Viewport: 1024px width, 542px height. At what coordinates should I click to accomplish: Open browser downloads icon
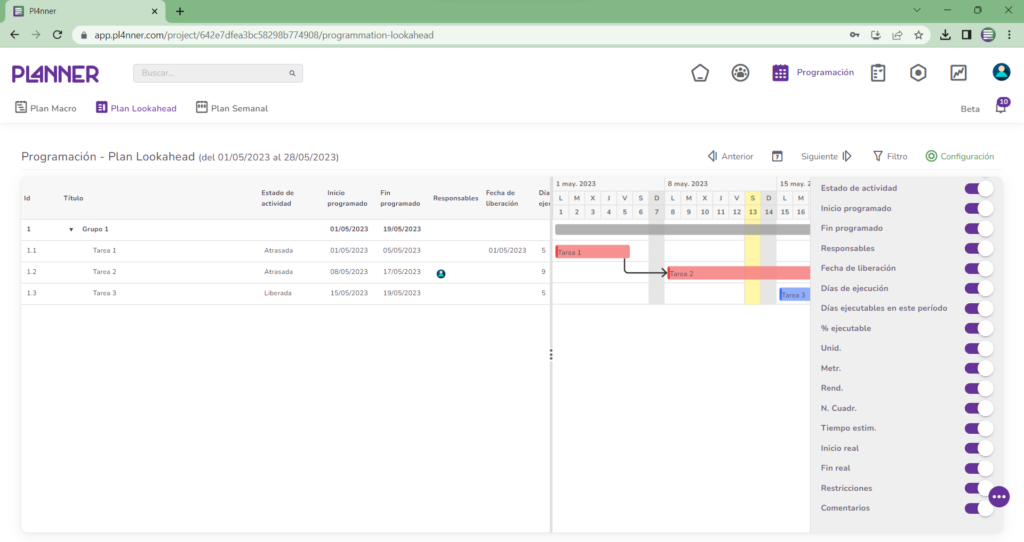click(945, 35)
